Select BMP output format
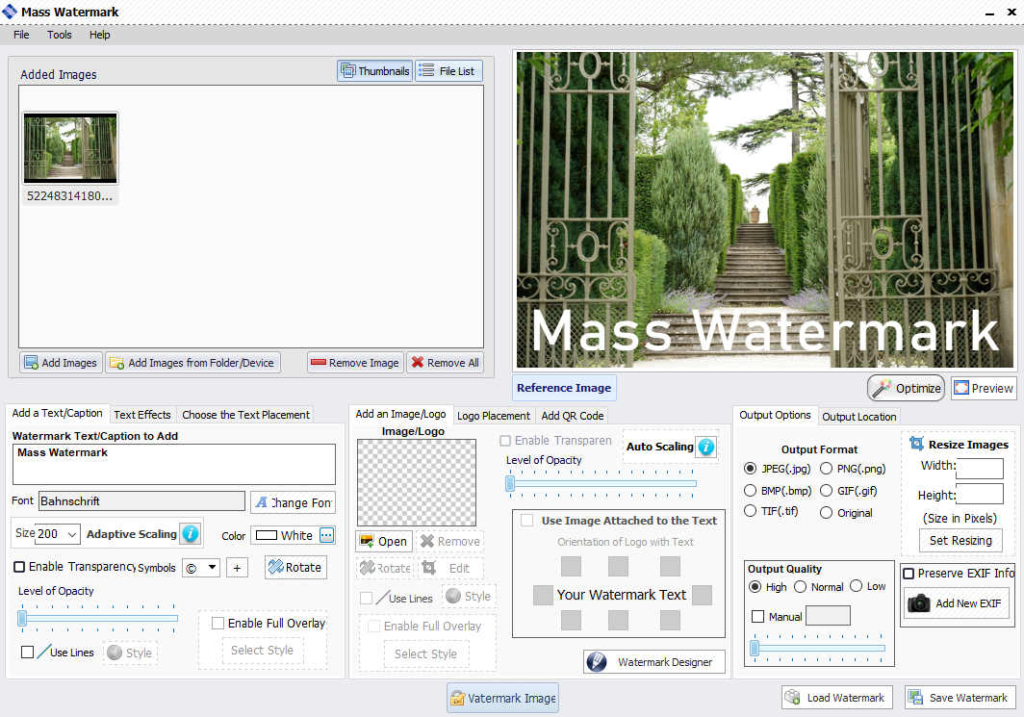Viewport: 1024px width, 717px height. click(x=750, y=490)
